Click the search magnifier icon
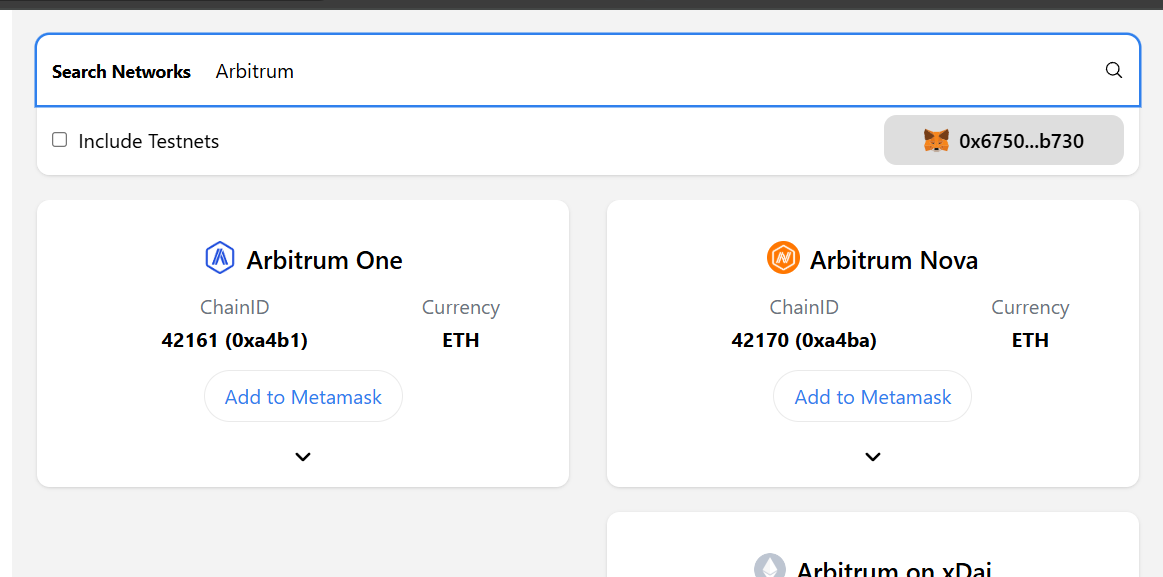Screen dimensions: 1163x577 point(1113,70)
